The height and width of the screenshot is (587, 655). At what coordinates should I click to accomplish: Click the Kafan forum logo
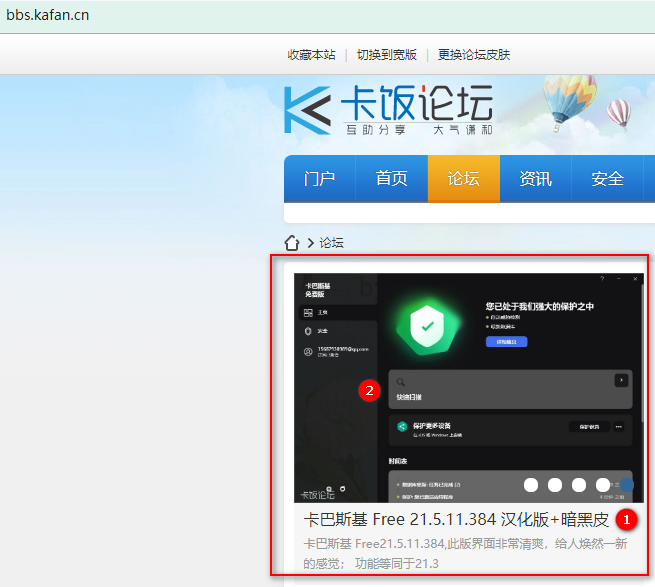tap(388, 110)
